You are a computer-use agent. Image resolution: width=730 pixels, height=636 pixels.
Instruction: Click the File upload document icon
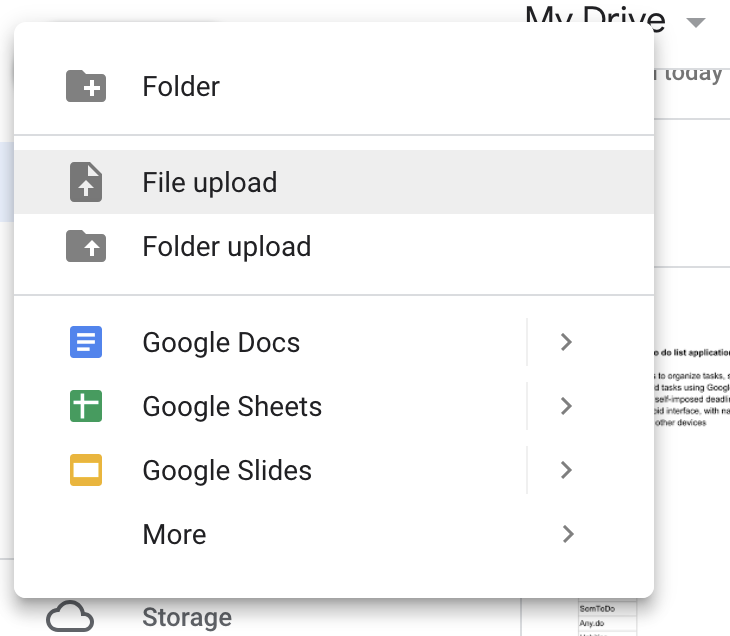coord(86,182)
